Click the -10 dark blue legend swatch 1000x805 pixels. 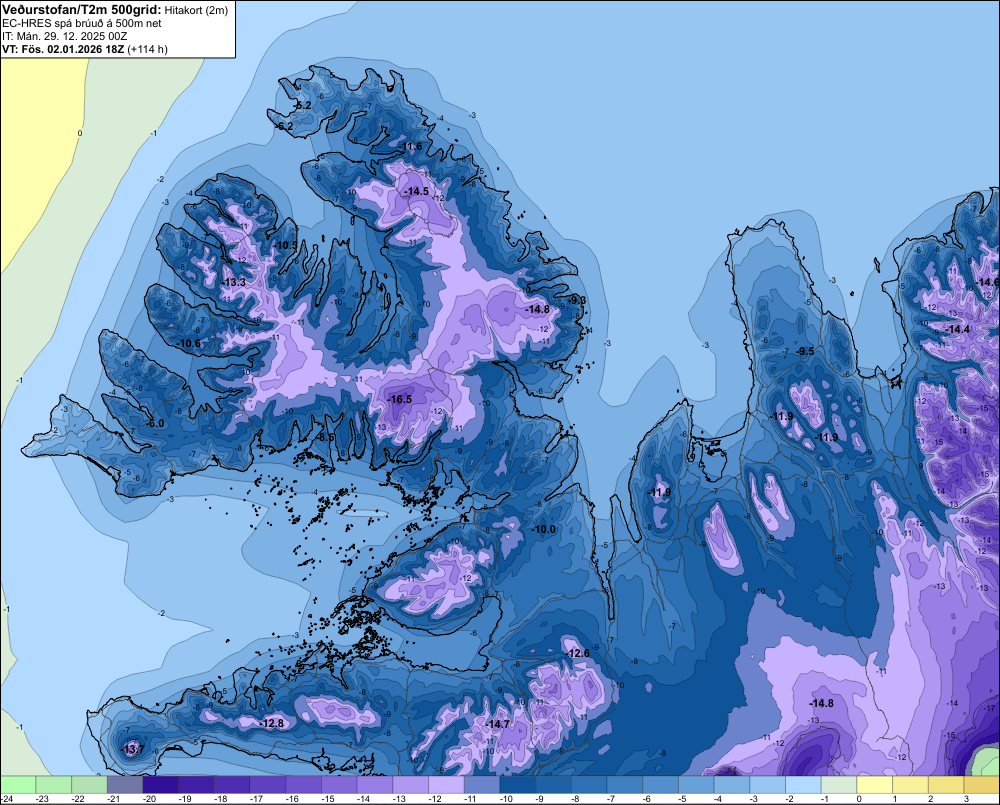point(518,784)
